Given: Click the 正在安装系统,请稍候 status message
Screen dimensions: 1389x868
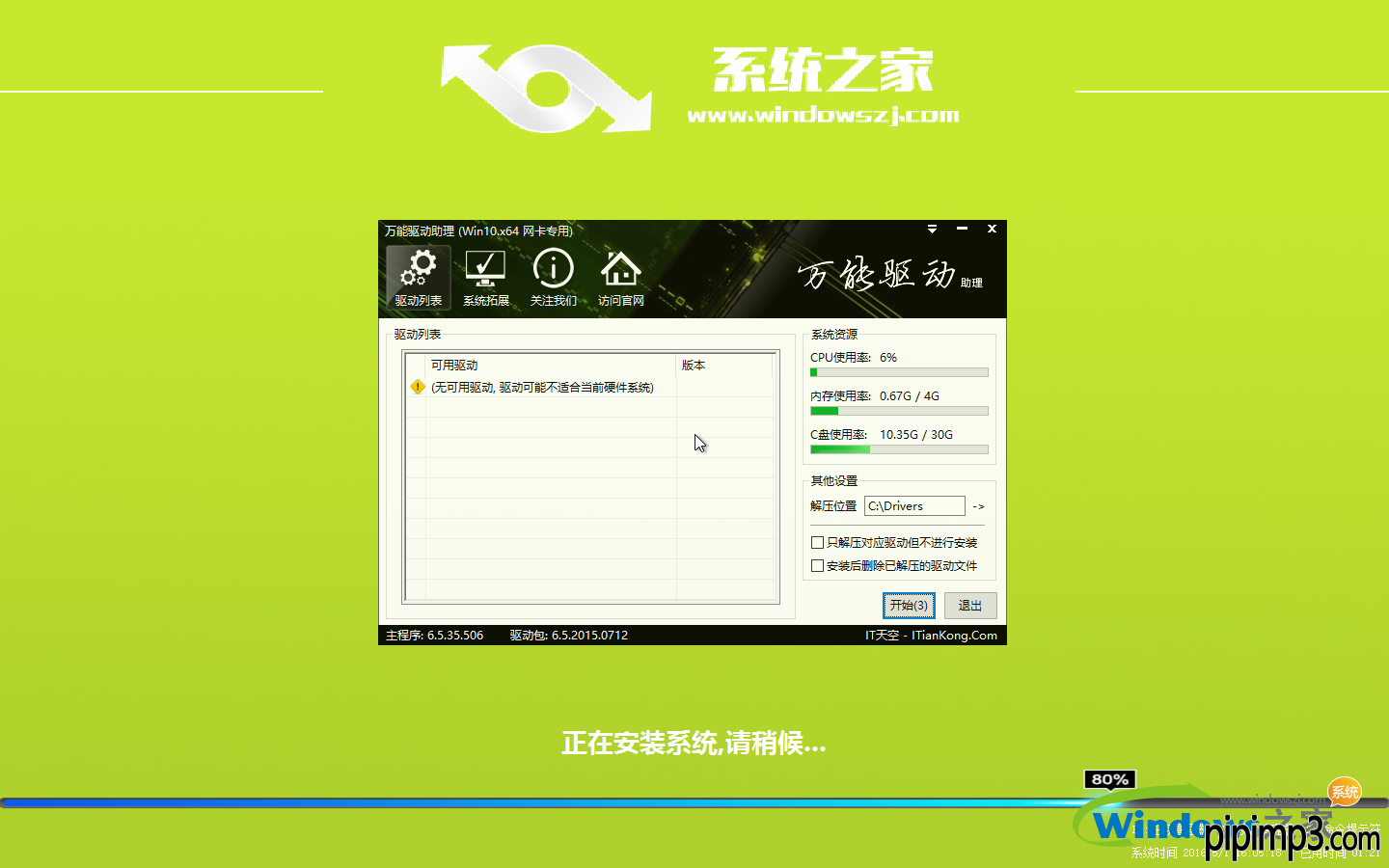Looking at the screenshot, I should coord(694,744).
